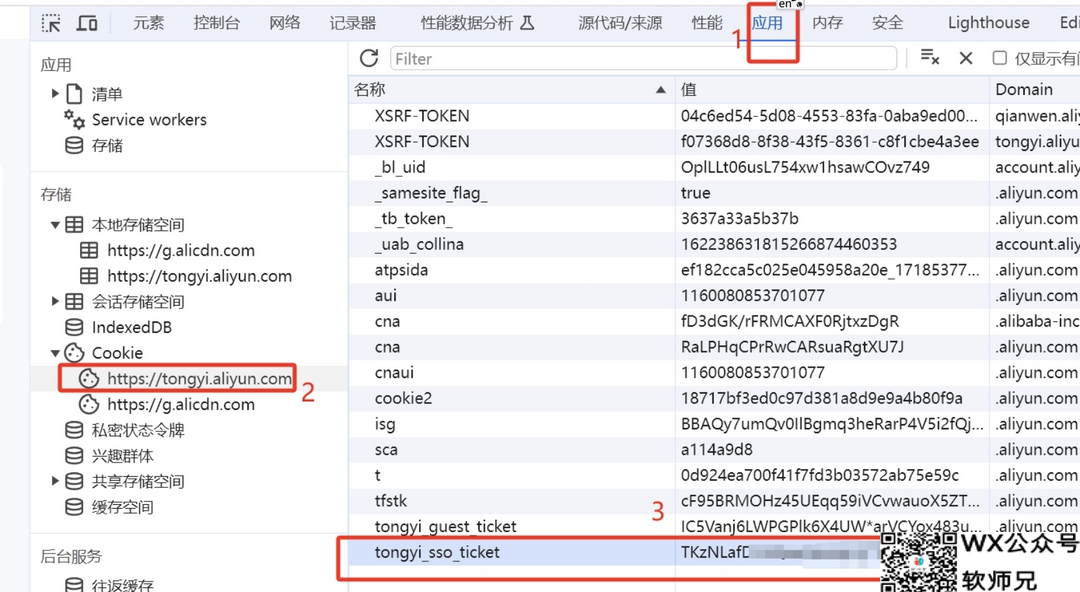Open the 源代码/来源 tab
This screenshot has width=1080, height=592.
click(620, 23)
